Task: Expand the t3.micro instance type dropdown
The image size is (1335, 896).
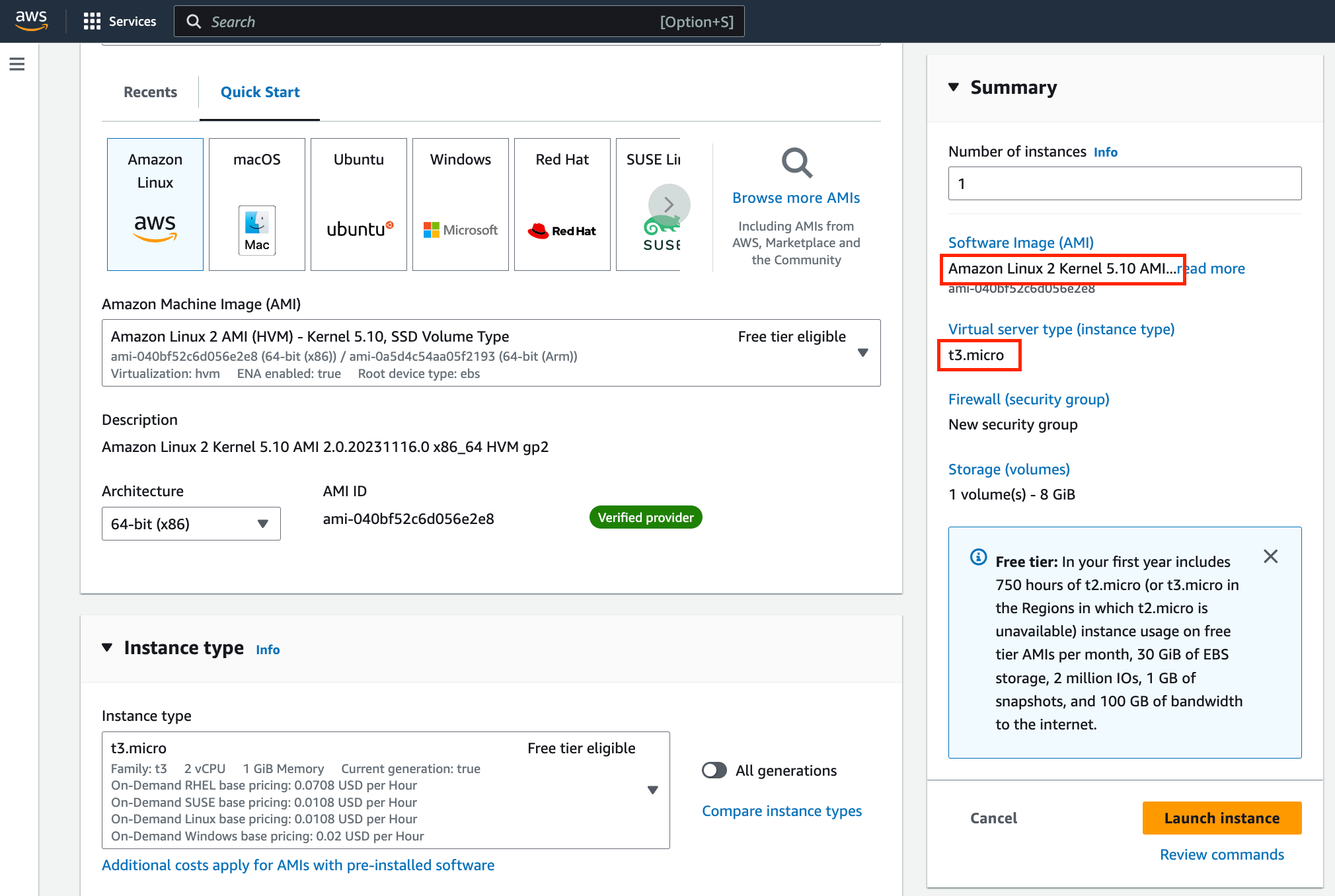Action: [652, 790]
